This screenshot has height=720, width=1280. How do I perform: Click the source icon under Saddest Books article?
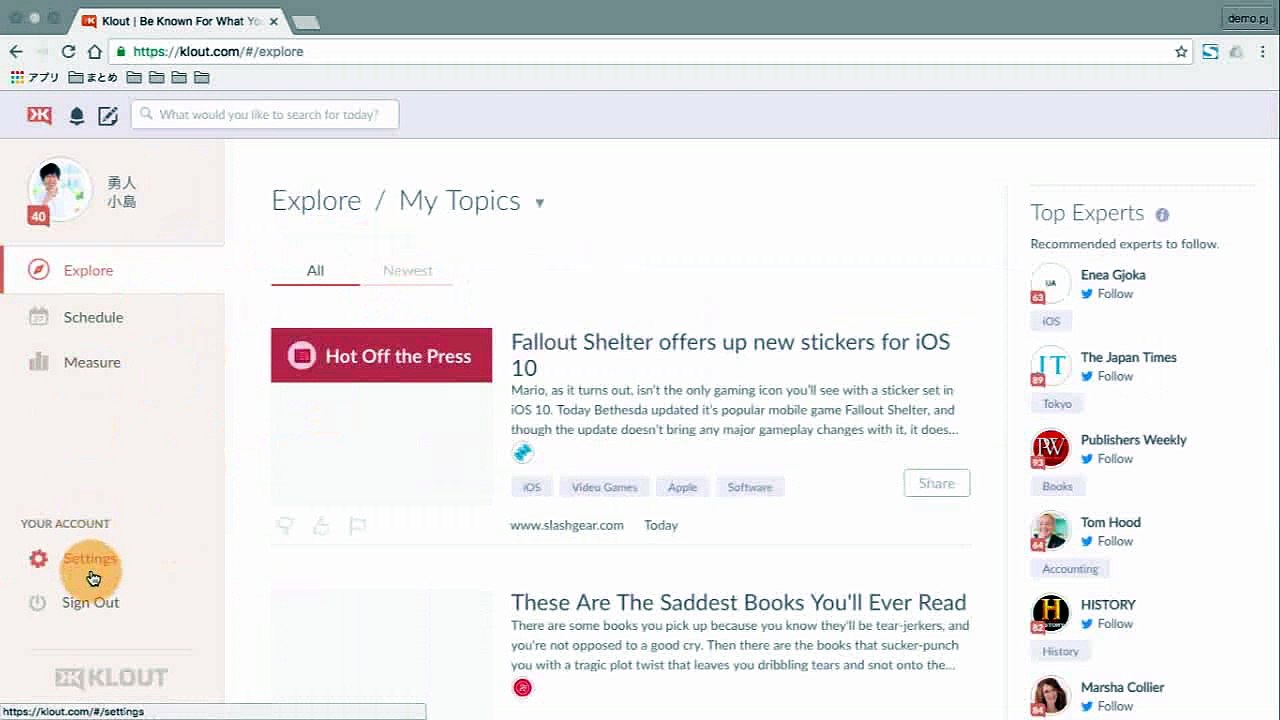522,687
